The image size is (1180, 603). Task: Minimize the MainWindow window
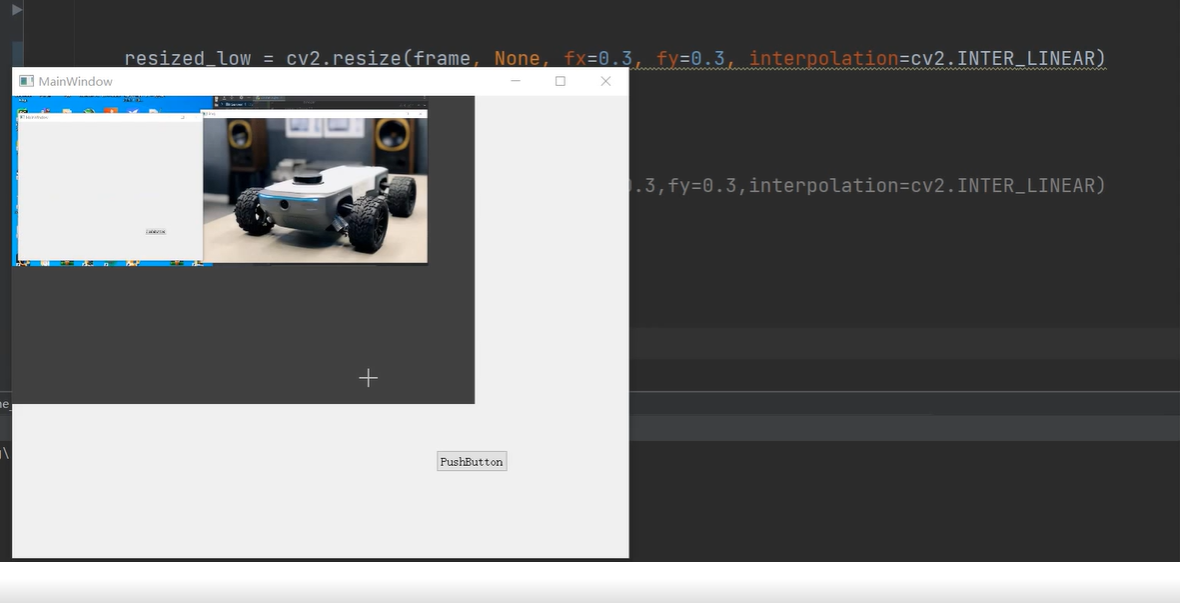coord(515,81)
